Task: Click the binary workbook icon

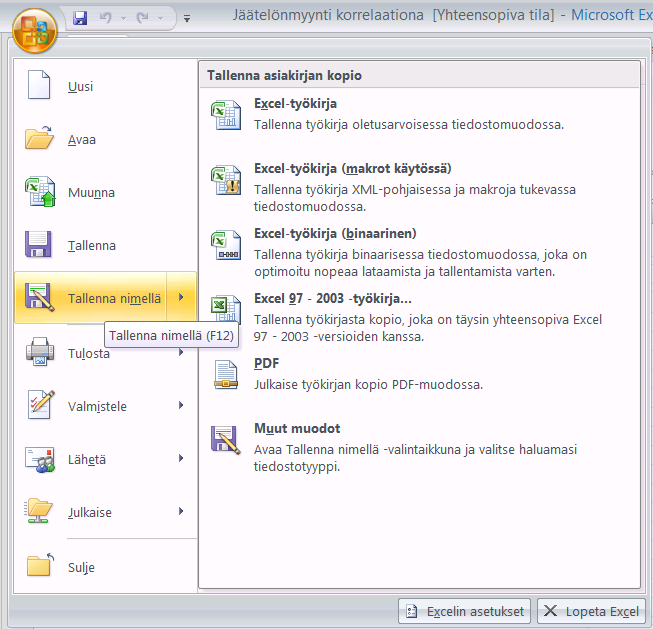Action: [x=226, y=245]
